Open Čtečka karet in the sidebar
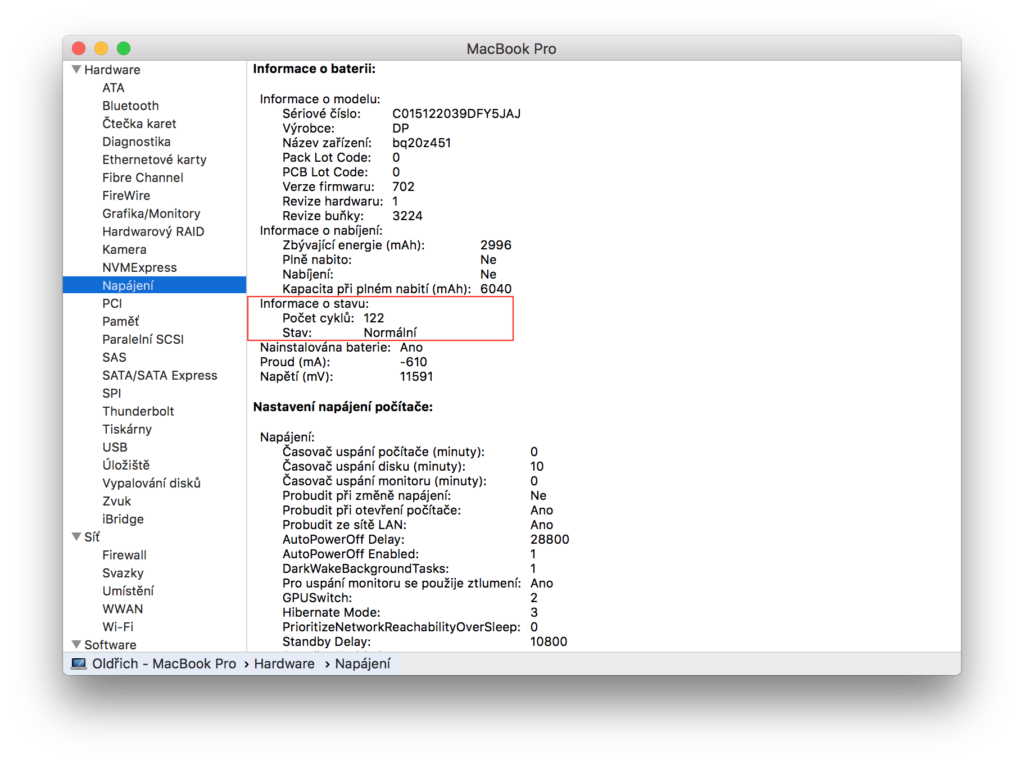Screen dimensions: 1024x765 139,123
